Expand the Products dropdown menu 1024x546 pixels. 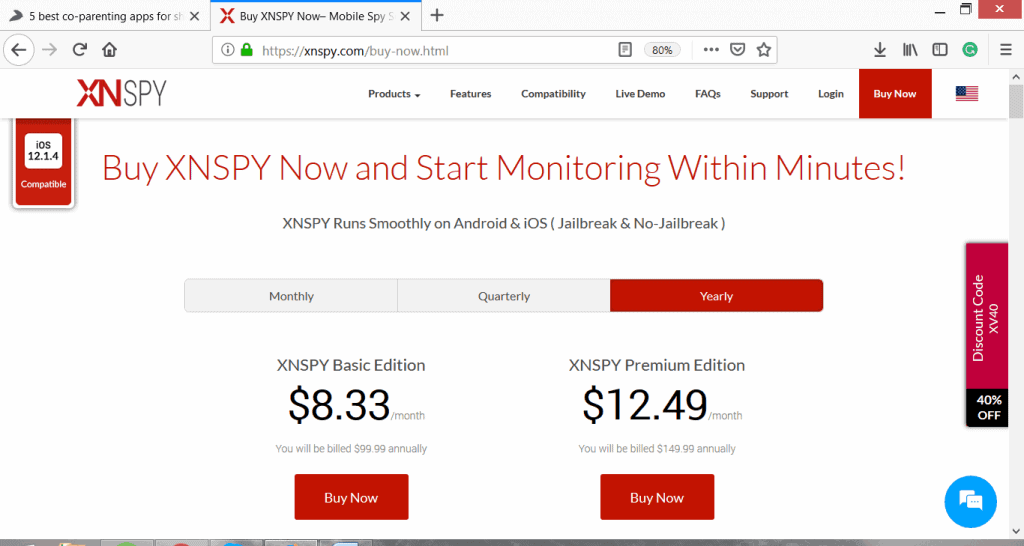[x=394, y=94]
